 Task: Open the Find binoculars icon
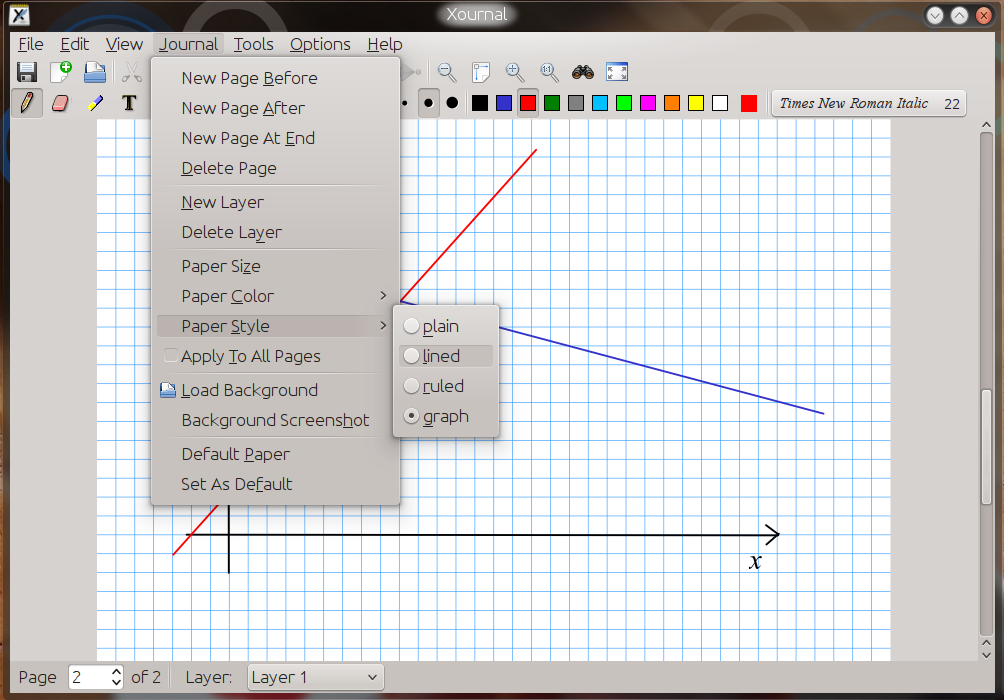583,72
